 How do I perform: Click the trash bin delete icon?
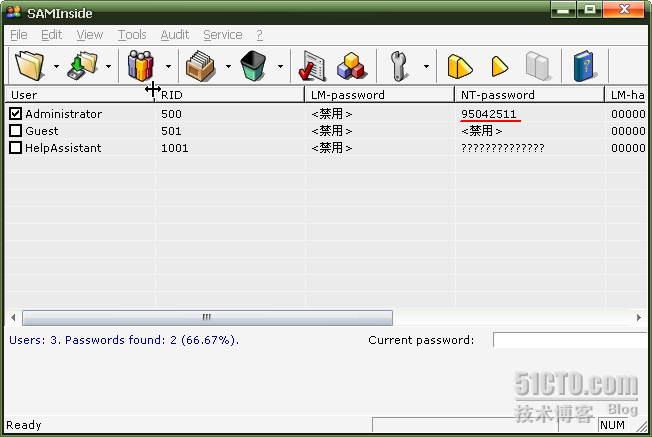pos(253,66)
